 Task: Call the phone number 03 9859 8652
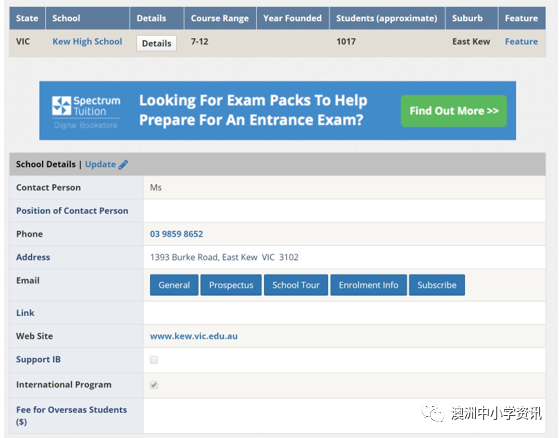(x=176, y=234)
